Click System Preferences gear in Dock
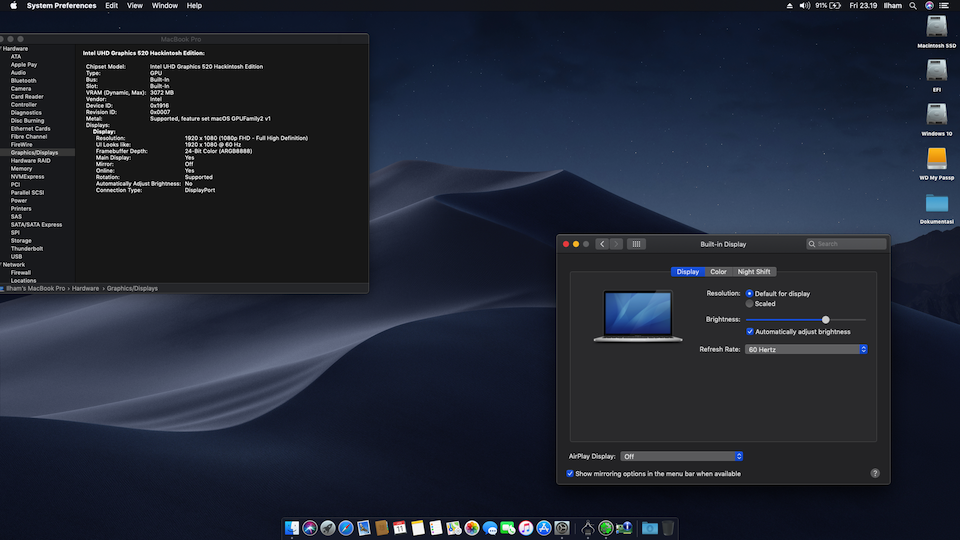 [561, 528]
